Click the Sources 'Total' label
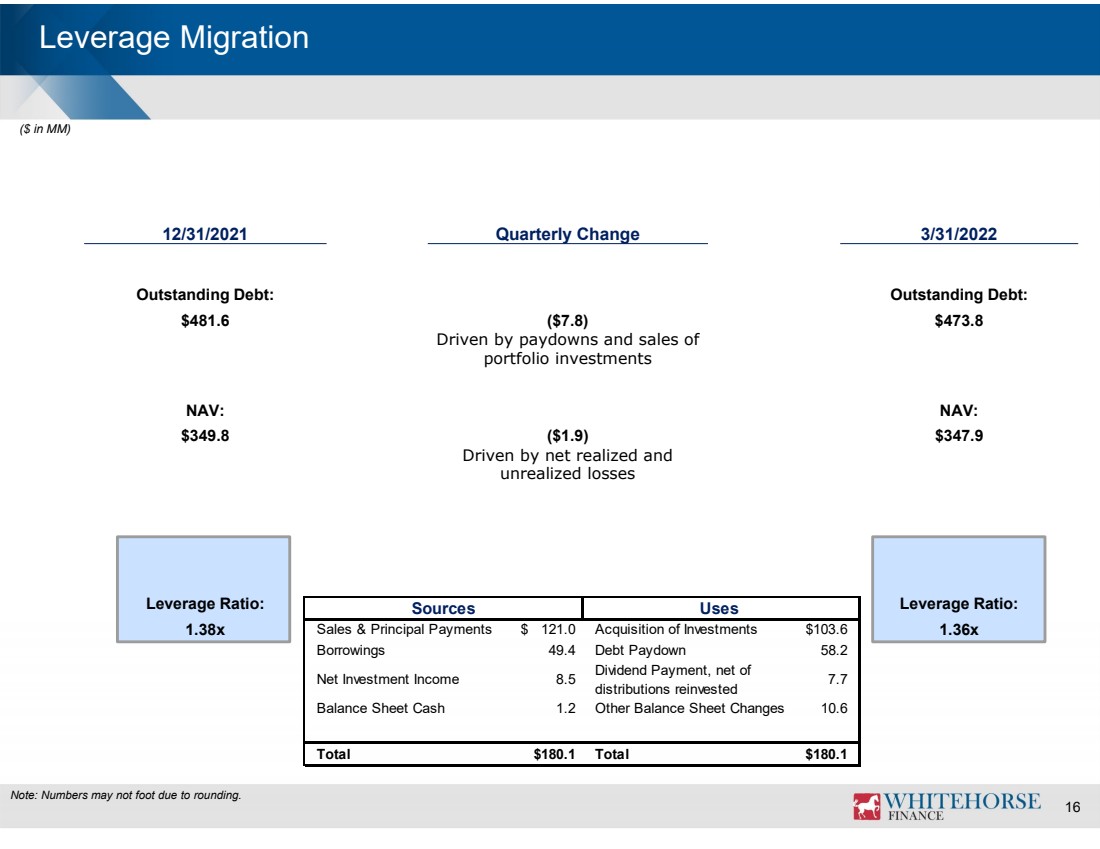Viewport: 1100px width, 849px height. click(x=333, y=754)
